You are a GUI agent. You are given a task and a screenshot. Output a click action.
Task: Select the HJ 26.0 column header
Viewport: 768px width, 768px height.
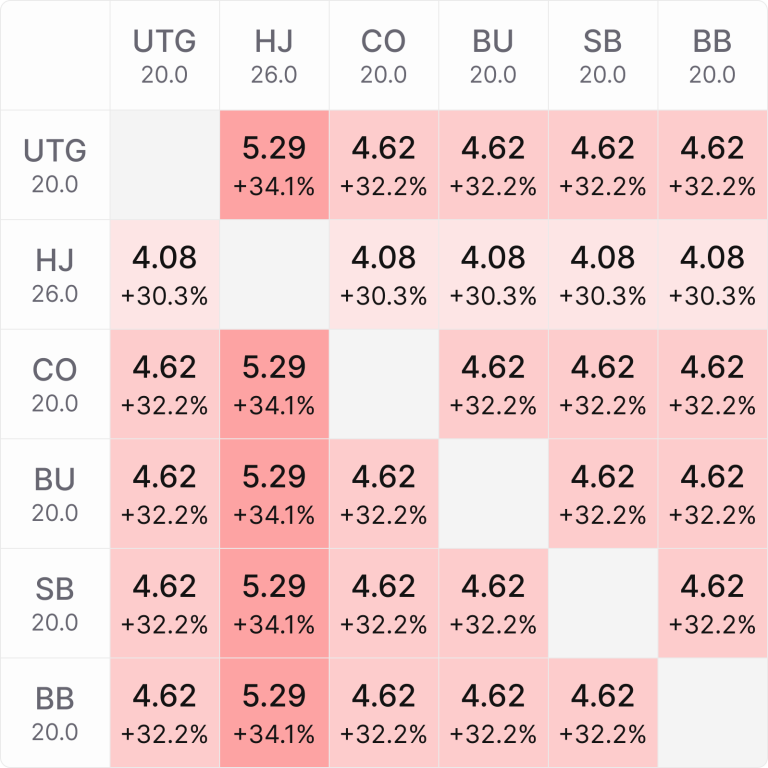pos(274,56)
